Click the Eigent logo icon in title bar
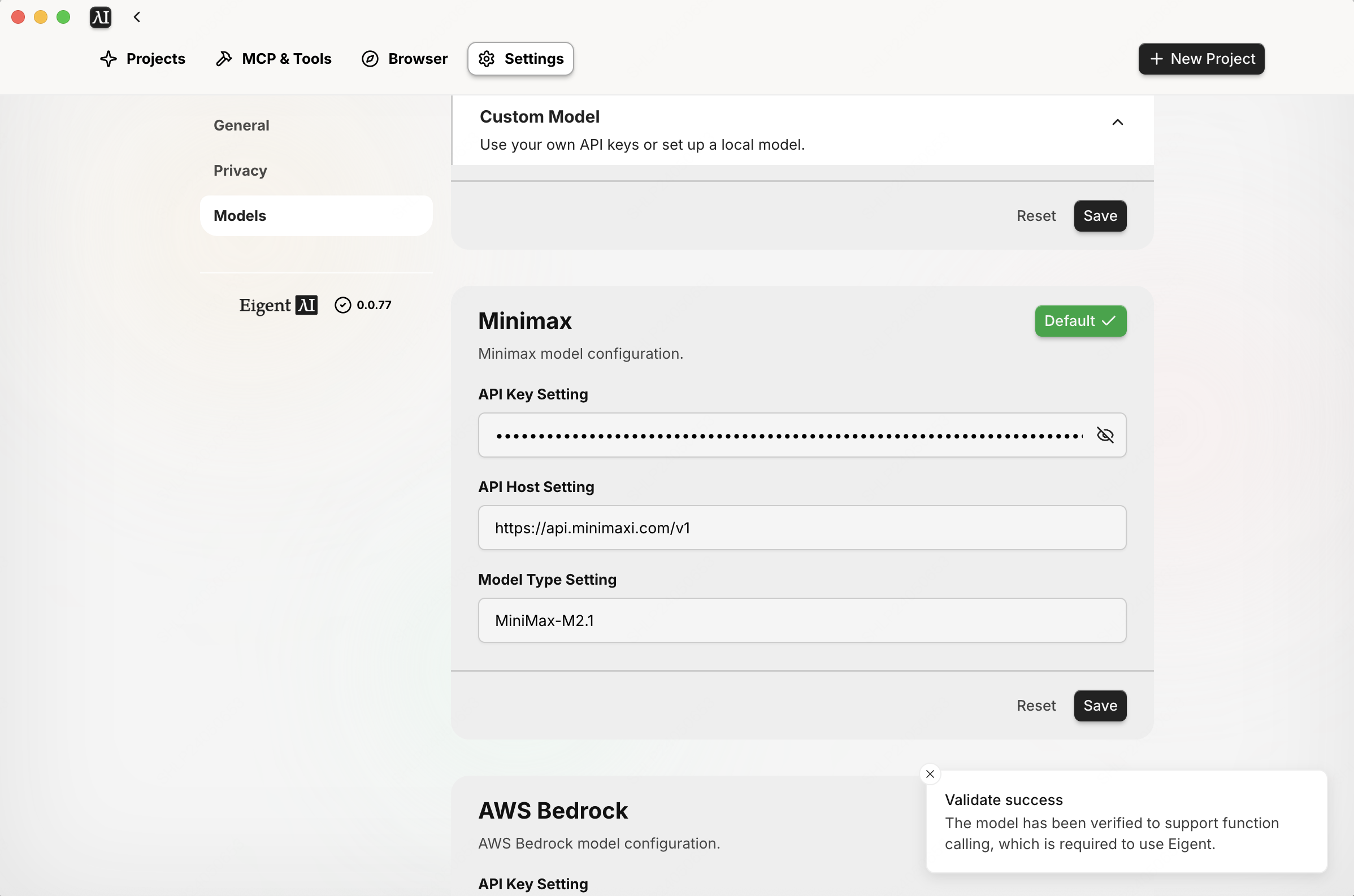This screenshot has height=896, width=1354. (x=101, y=17)
